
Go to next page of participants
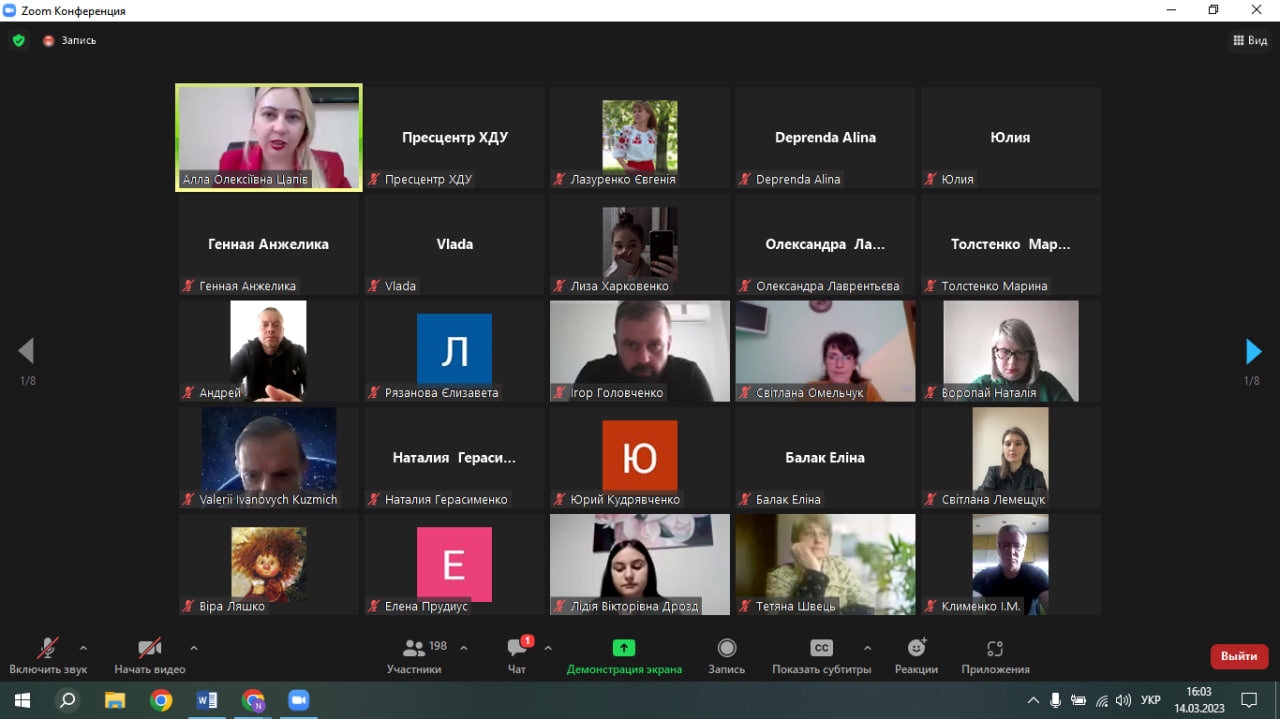click(x=1253, y=351)
